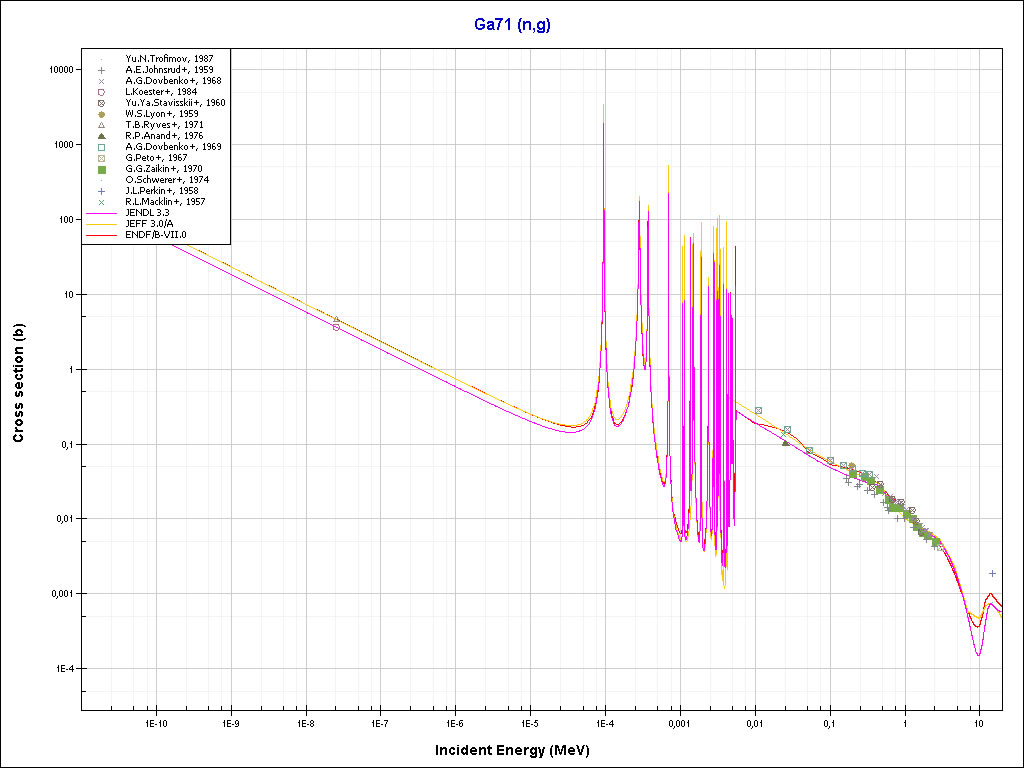This screenshot has height=768, width=1024.
Task: Click the red ENDF/B-VII.0 line swatch
Action: [x=101, y=235]
